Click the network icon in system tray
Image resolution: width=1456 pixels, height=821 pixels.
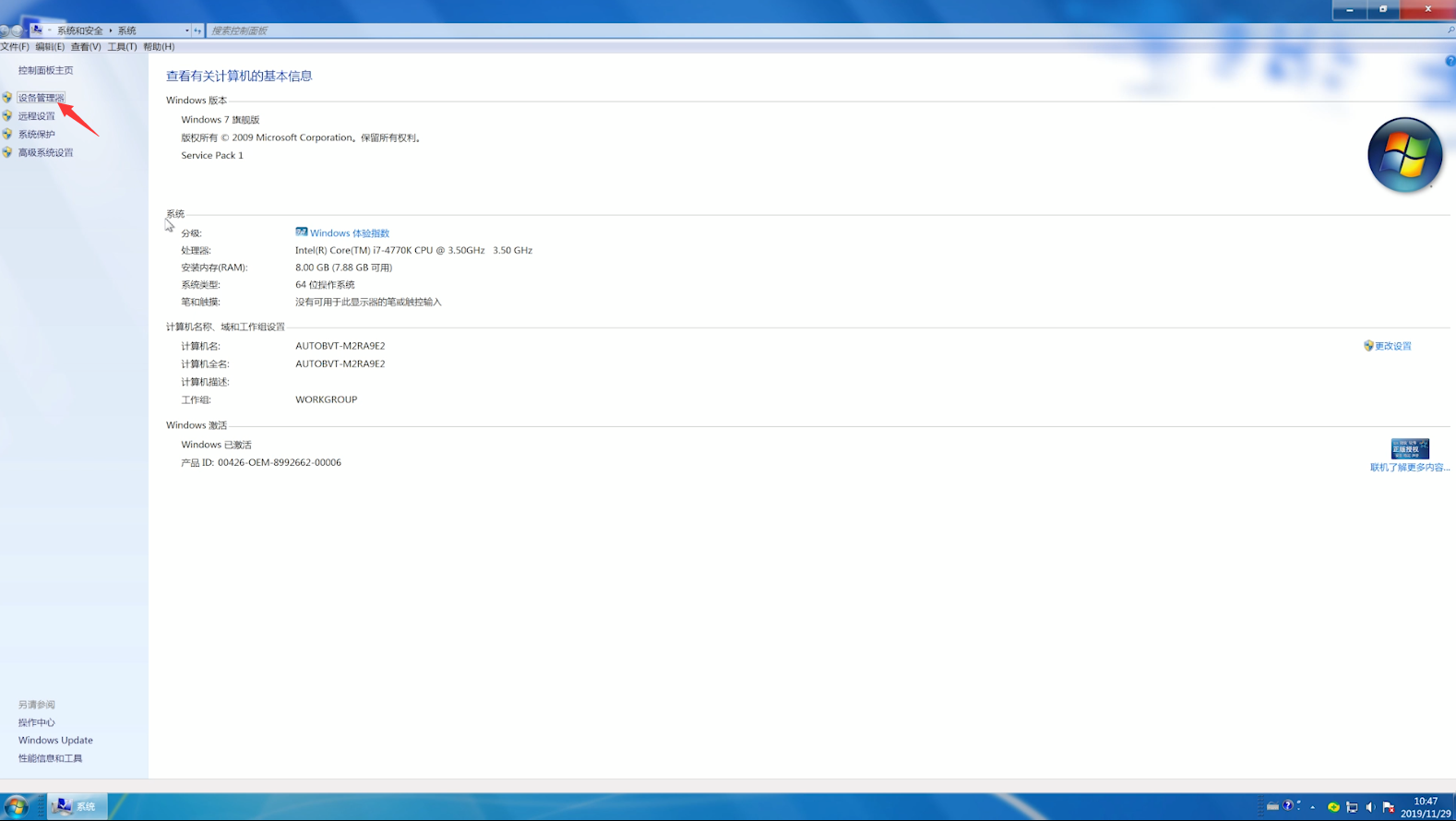pyautogui.click(x=1352, y=807)
